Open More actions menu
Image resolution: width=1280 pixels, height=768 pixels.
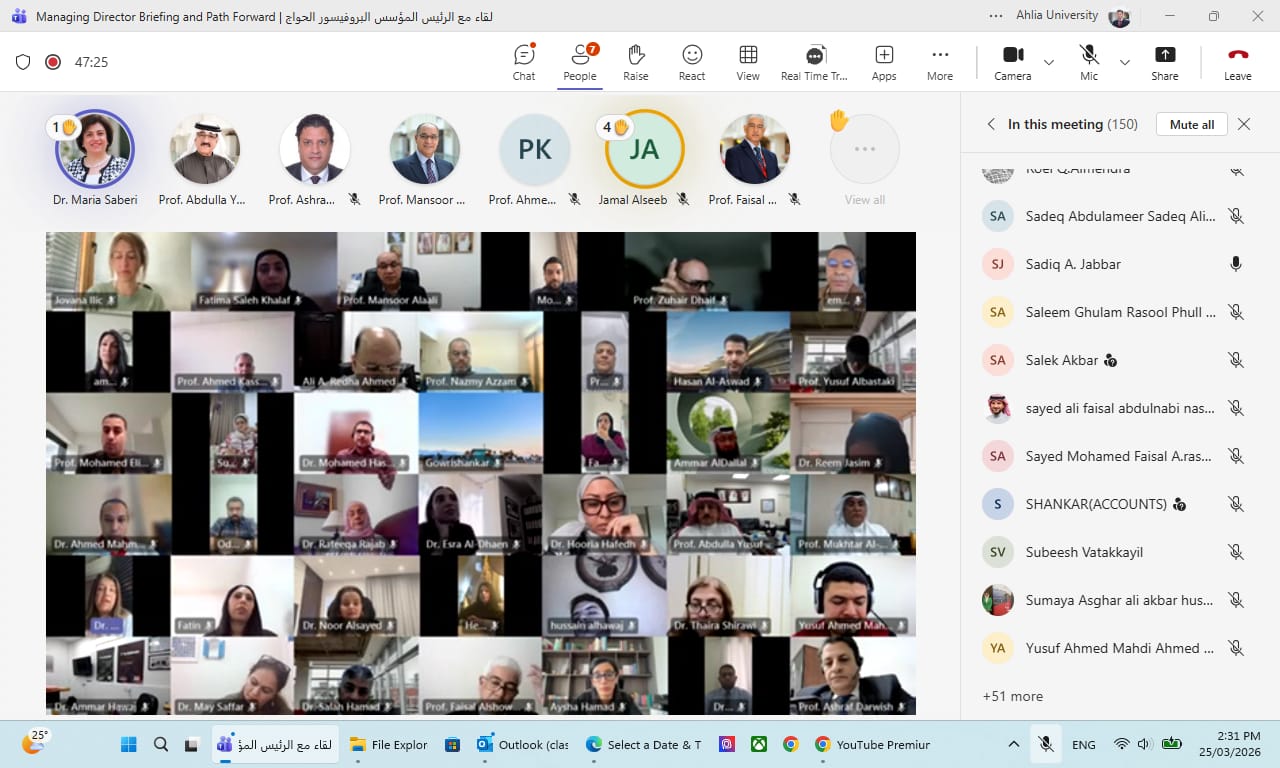[x=940, y=62]
